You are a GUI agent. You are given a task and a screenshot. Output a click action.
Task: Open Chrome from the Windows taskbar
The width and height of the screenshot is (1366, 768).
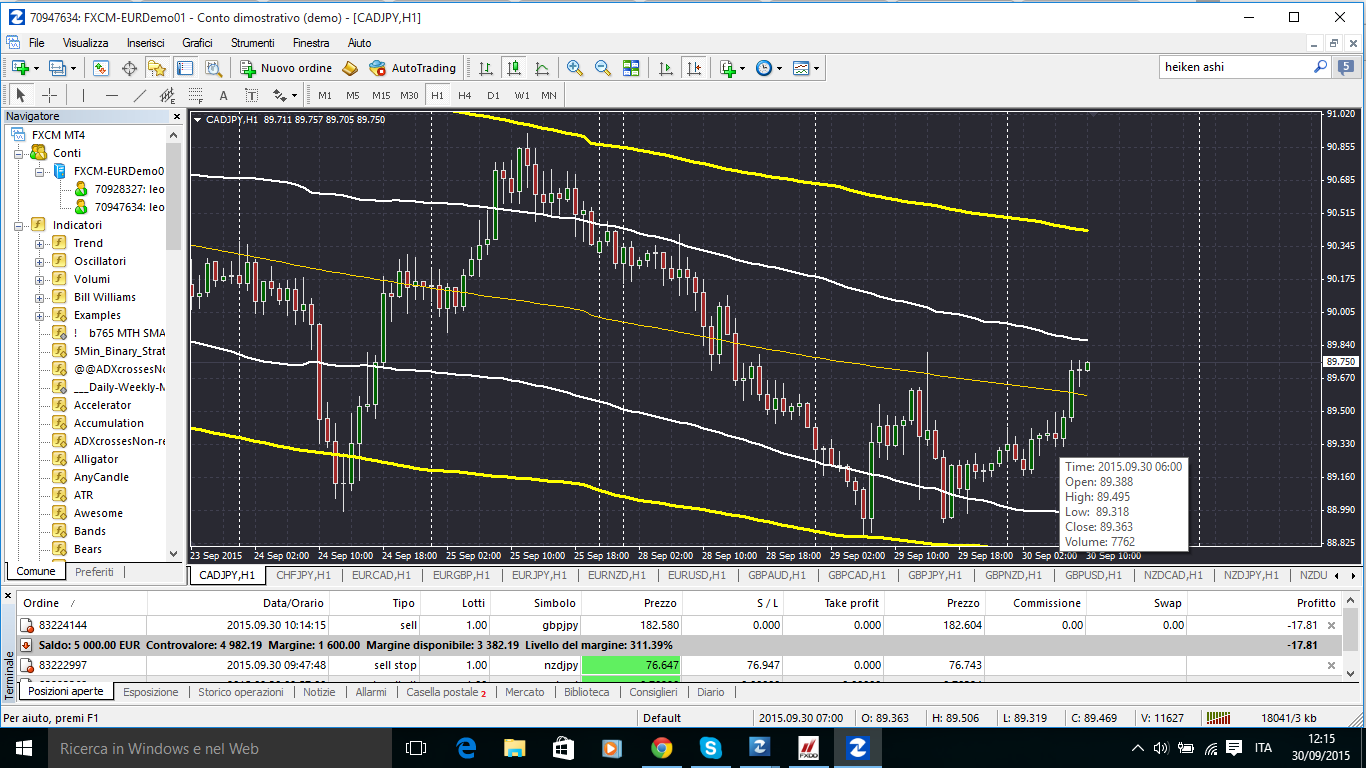pyautogui.click(x=662, y=747)
